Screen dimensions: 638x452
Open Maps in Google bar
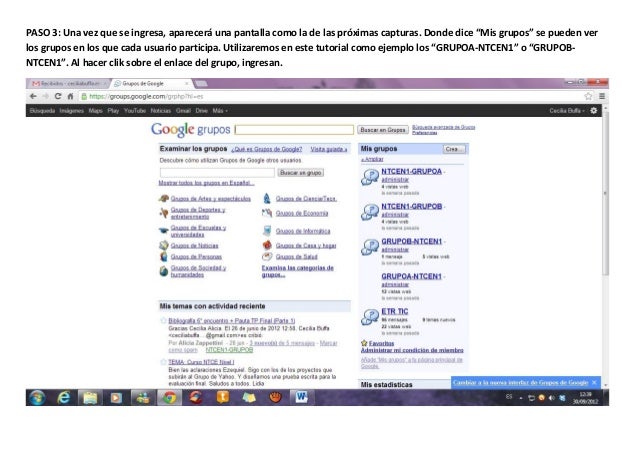96,111
